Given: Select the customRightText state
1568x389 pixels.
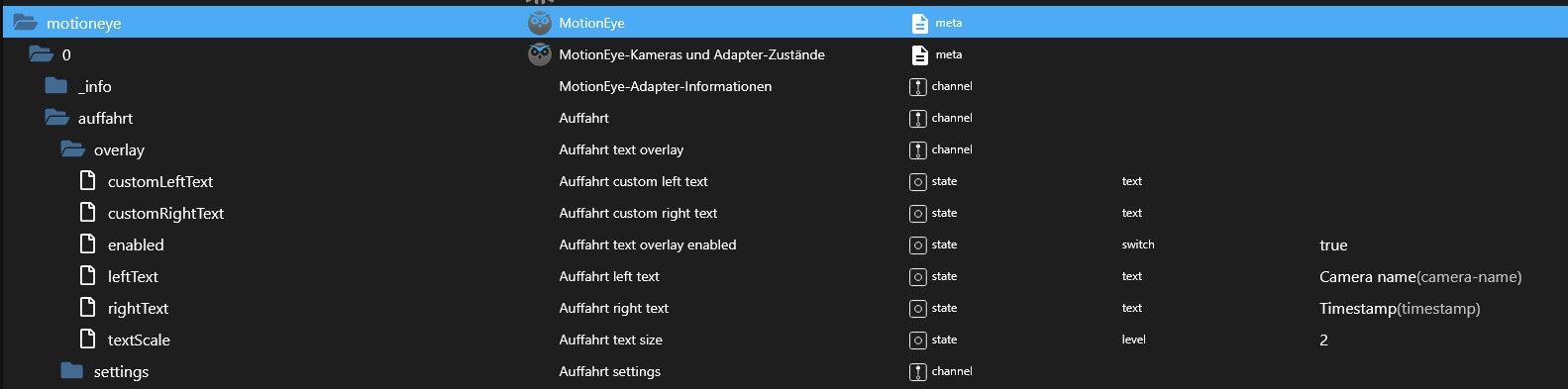Looking at the screenshot, I should click(x=165, y=213).
